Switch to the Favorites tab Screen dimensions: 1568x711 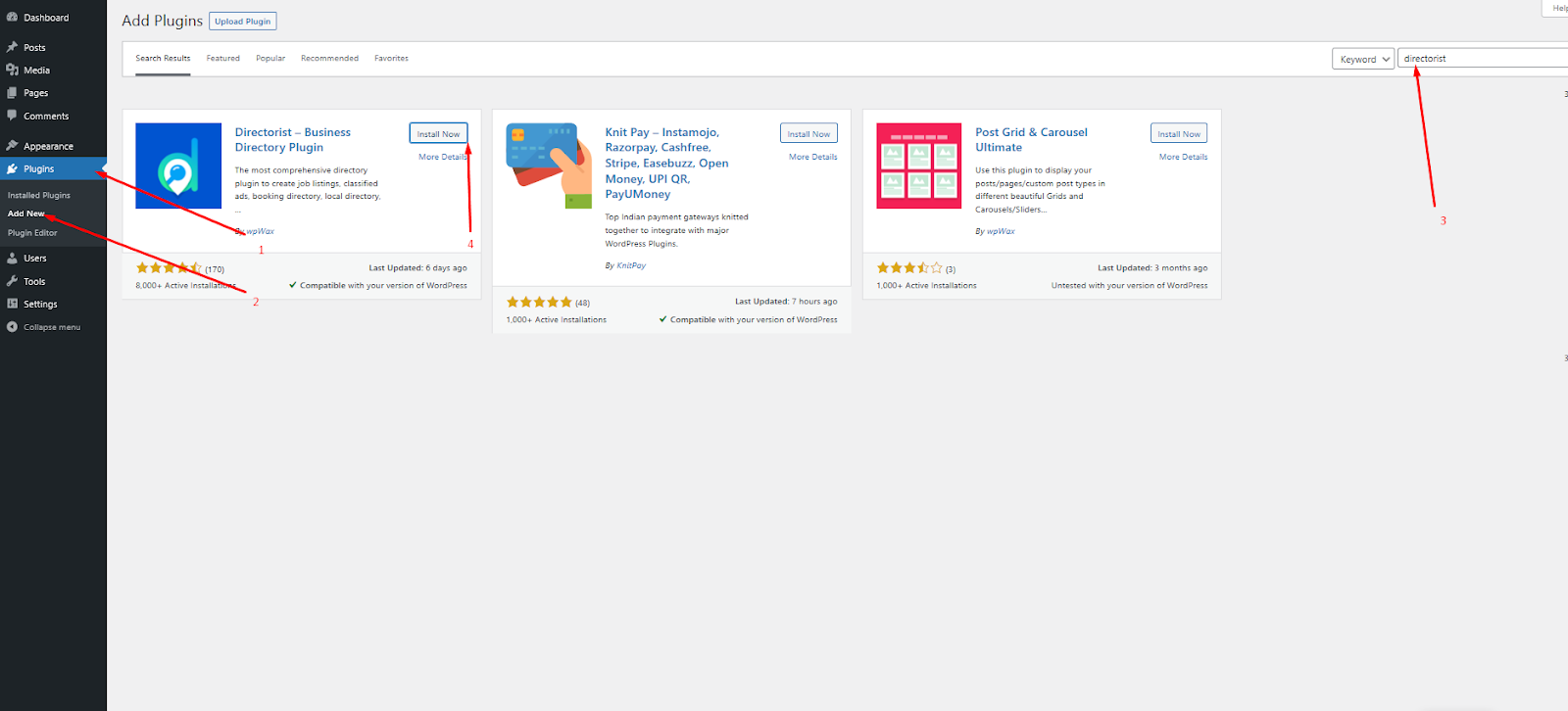[391, 59]
